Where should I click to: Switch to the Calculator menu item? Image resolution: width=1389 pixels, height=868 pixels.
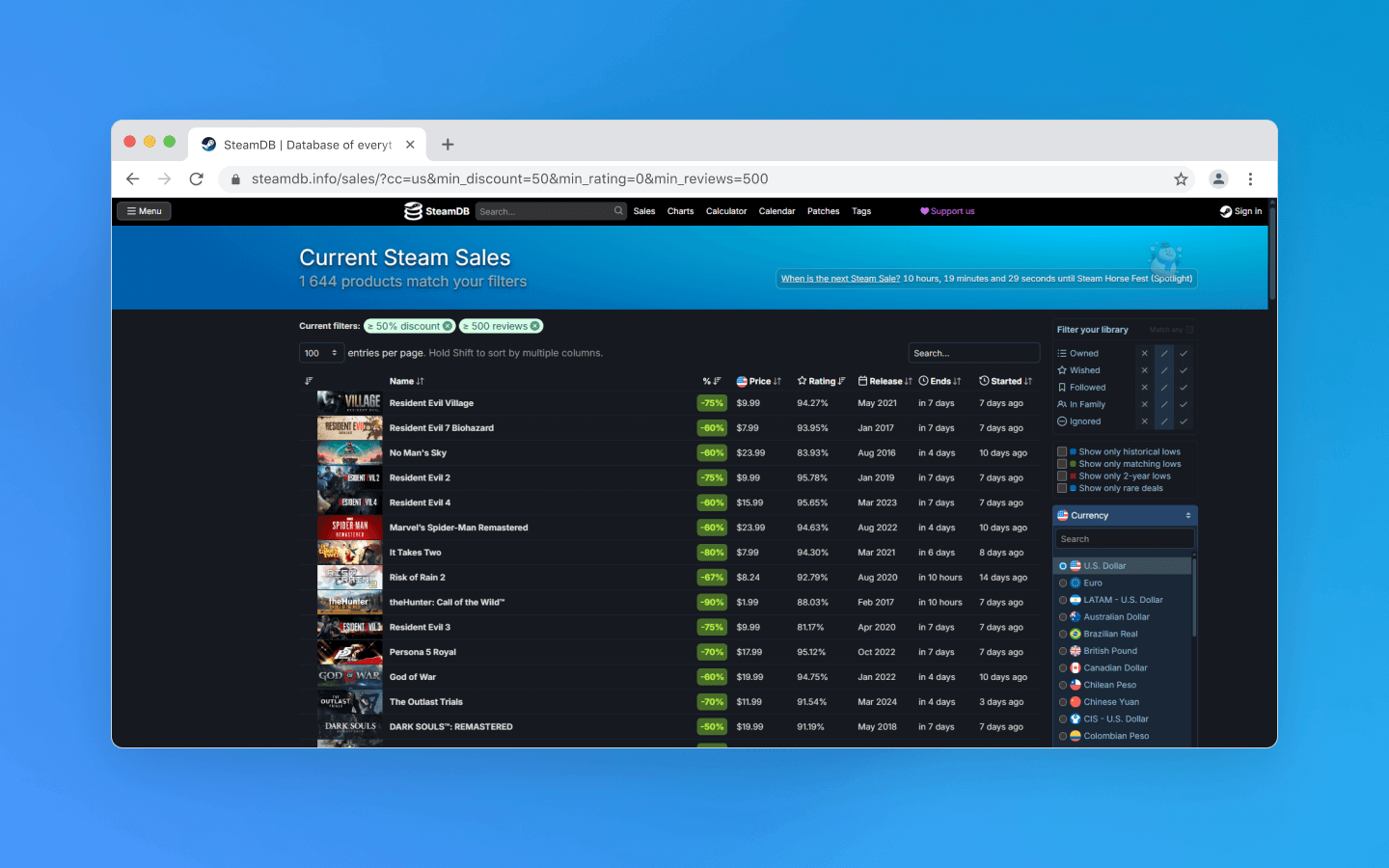point(726,211)
